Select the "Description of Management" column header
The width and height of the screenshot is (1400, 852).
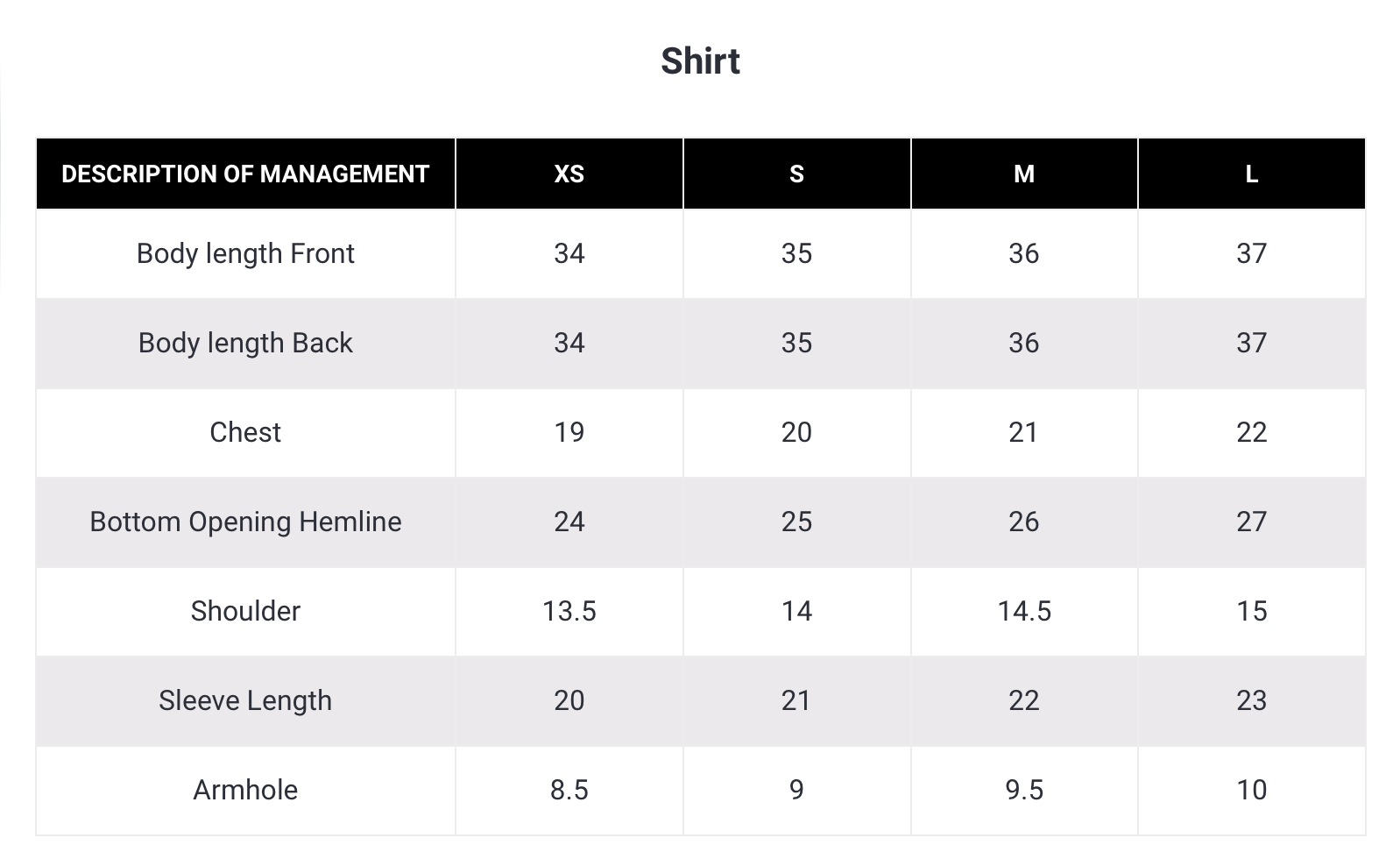(x=245, y=174)
